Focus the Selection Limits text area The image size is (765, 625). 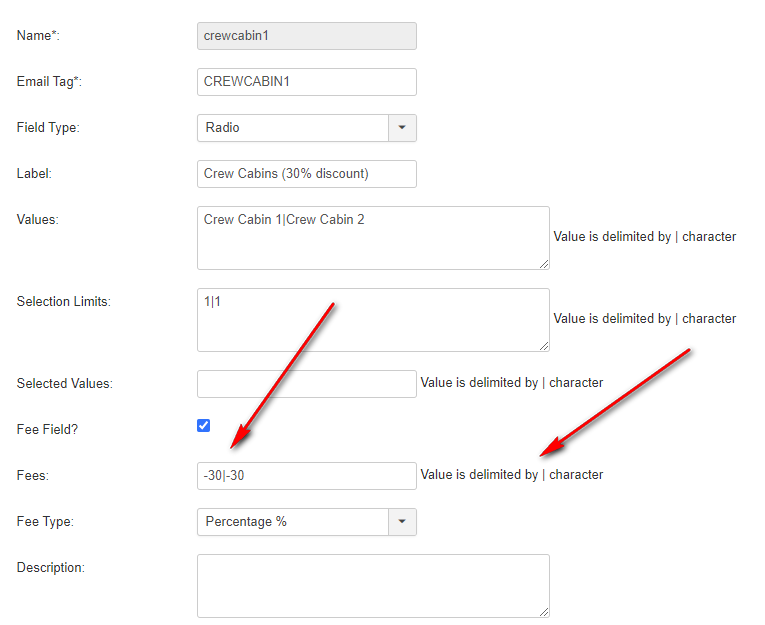pos(372,320)
